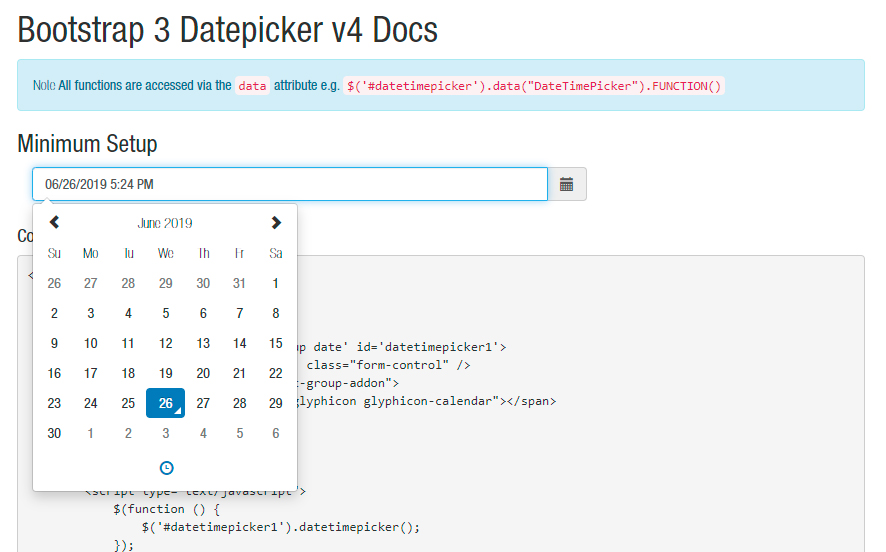Choose June 21 in the calendar
This screenshot has width=886, height=552.
[240, 373]
